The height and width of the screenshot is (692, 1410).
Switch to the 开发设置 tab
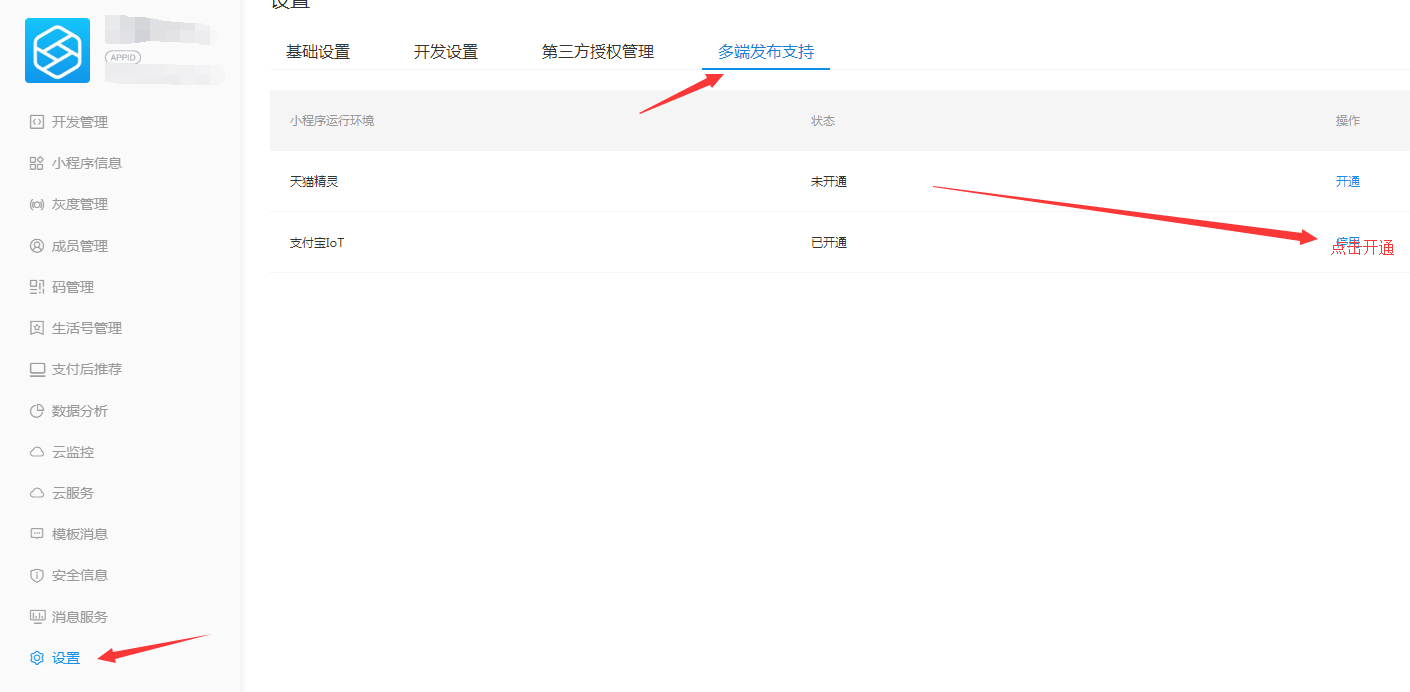pos(446,52)
